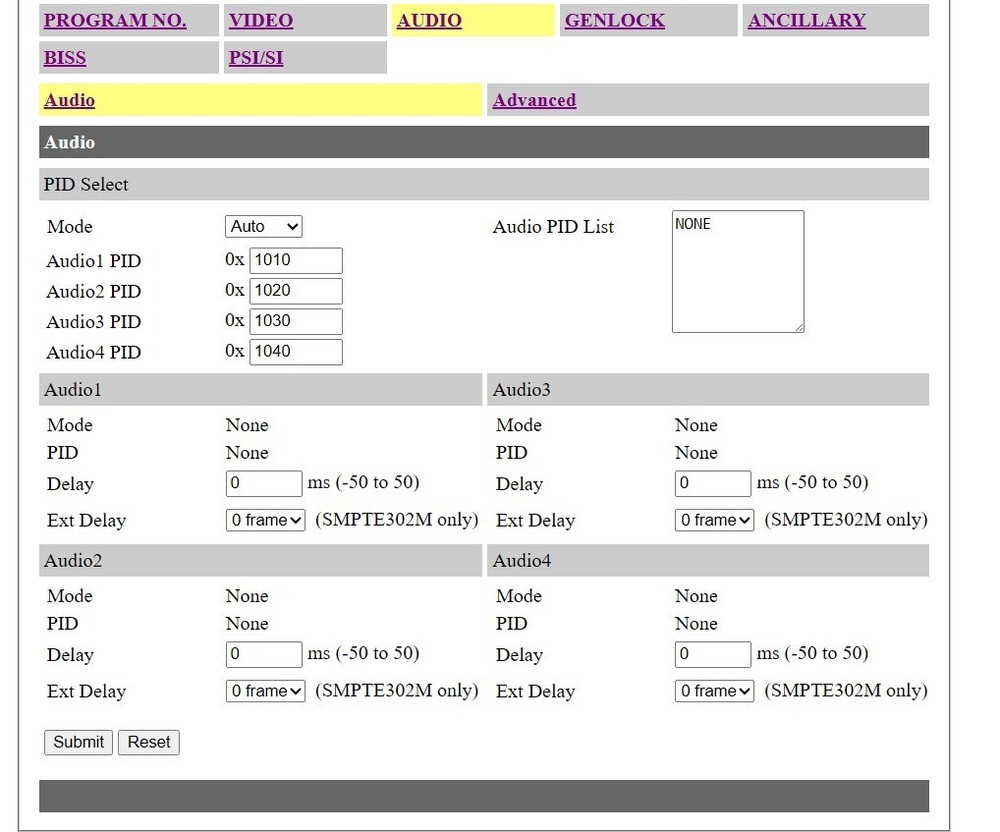Edit the Audio3 PID field

tap(296, 321)
